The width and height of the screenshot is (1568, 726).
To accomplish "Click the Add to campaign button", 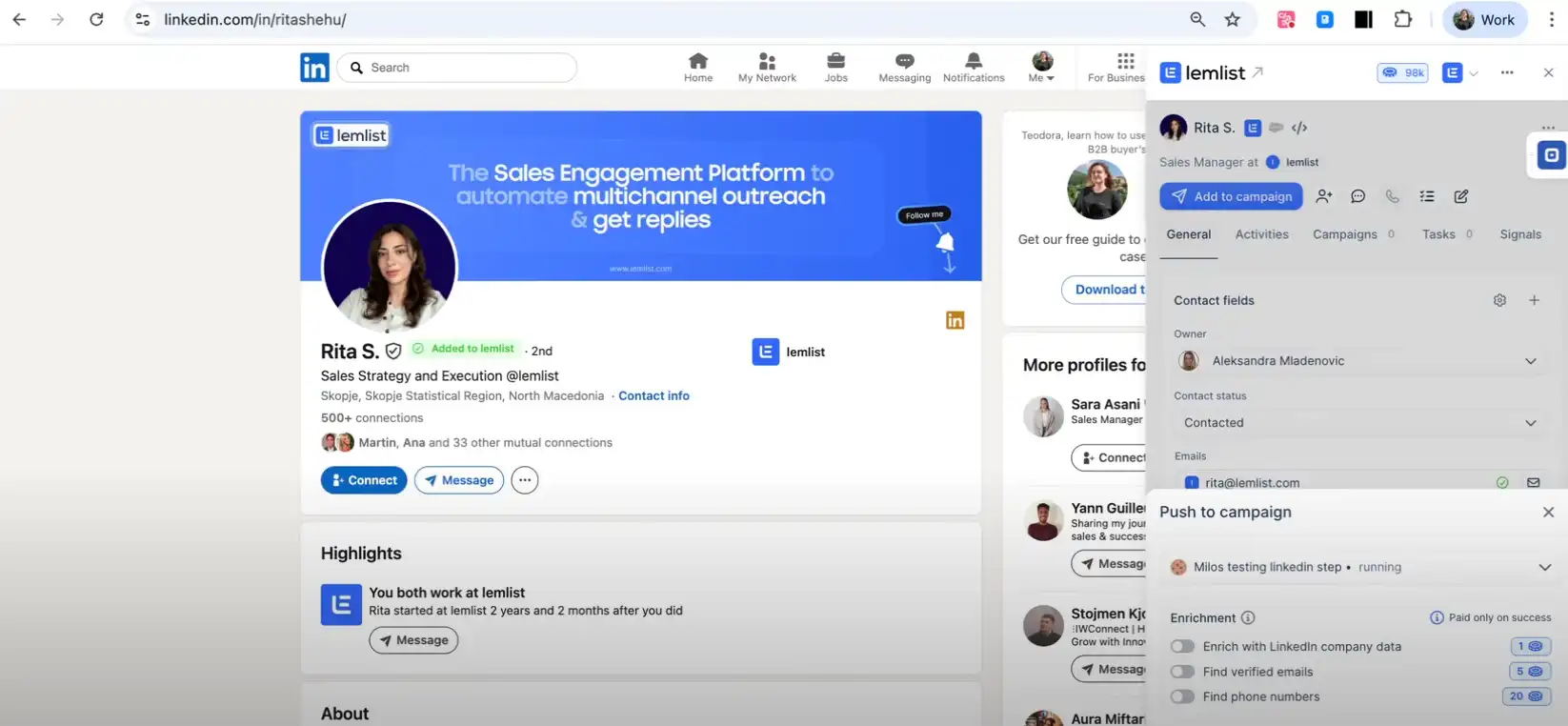I will (x=1231, y=196).
